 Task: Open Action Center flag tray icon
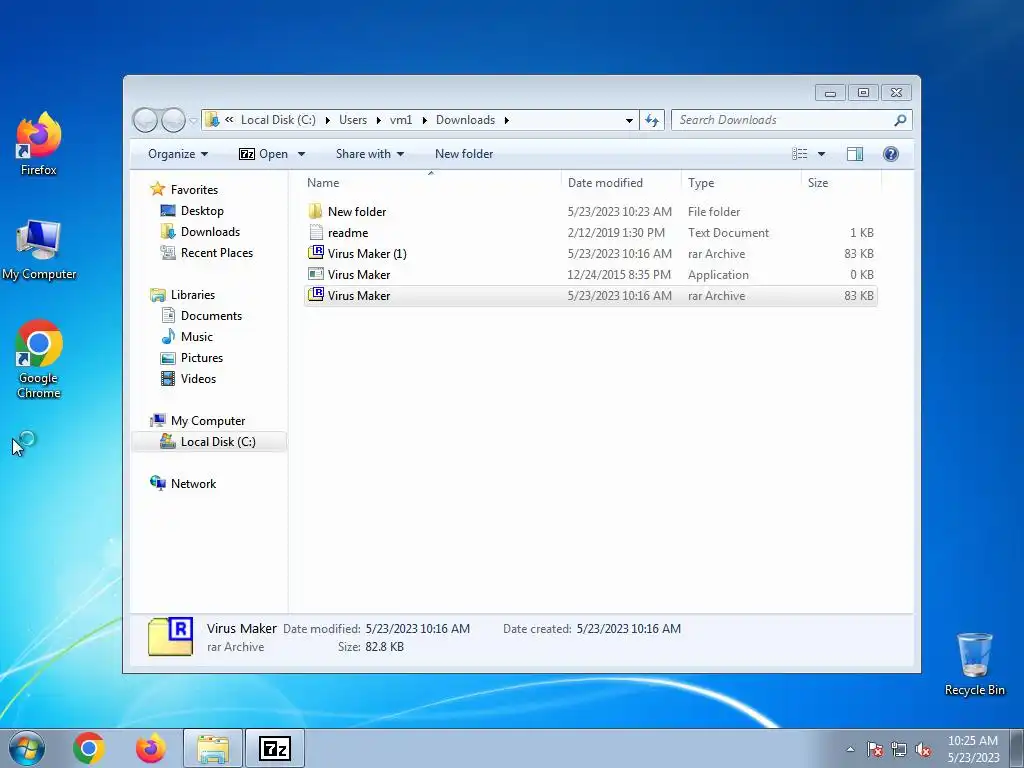pos(875,749)
